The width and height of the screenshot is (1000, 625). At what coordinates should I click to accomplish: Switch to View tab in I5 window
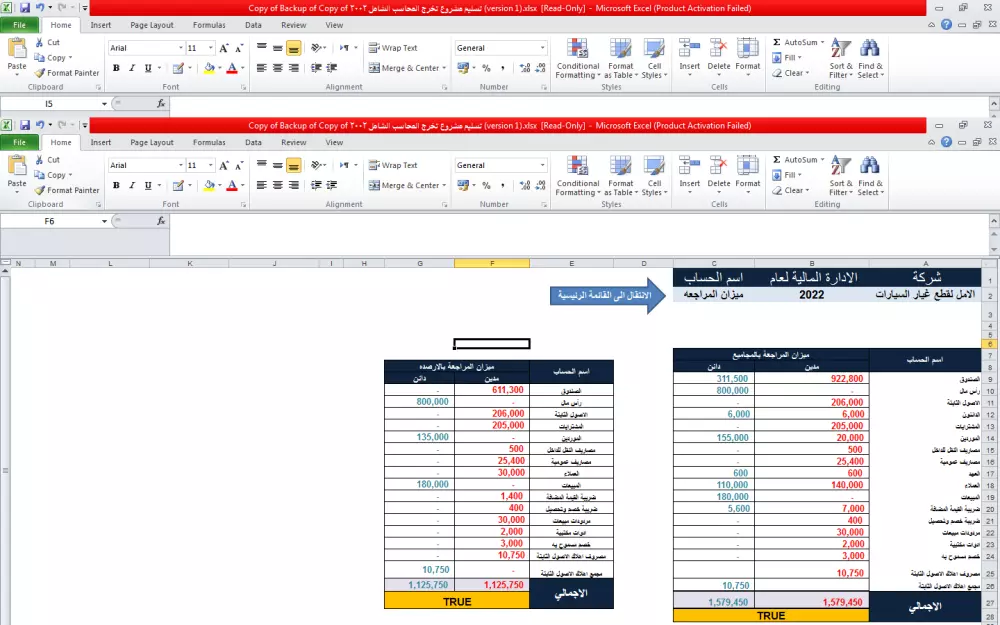pos(334,25)
